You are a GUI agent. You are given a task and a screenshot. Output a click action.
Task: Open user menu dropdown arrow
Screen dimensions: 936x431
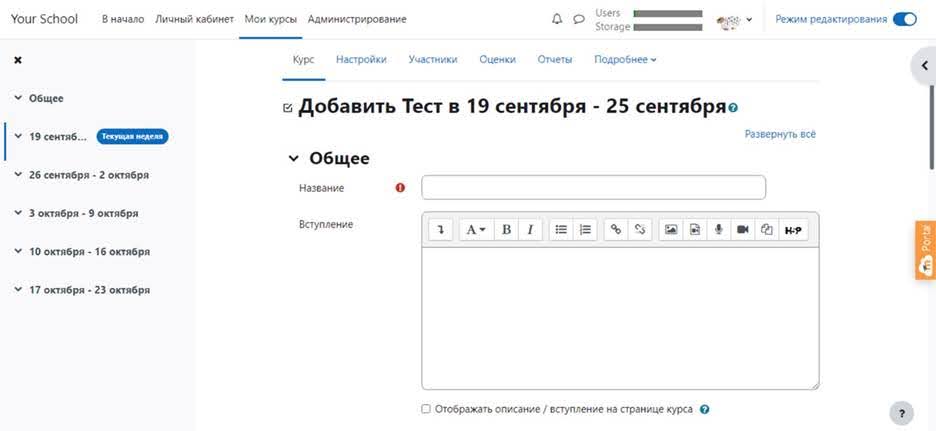pos(749,20)
